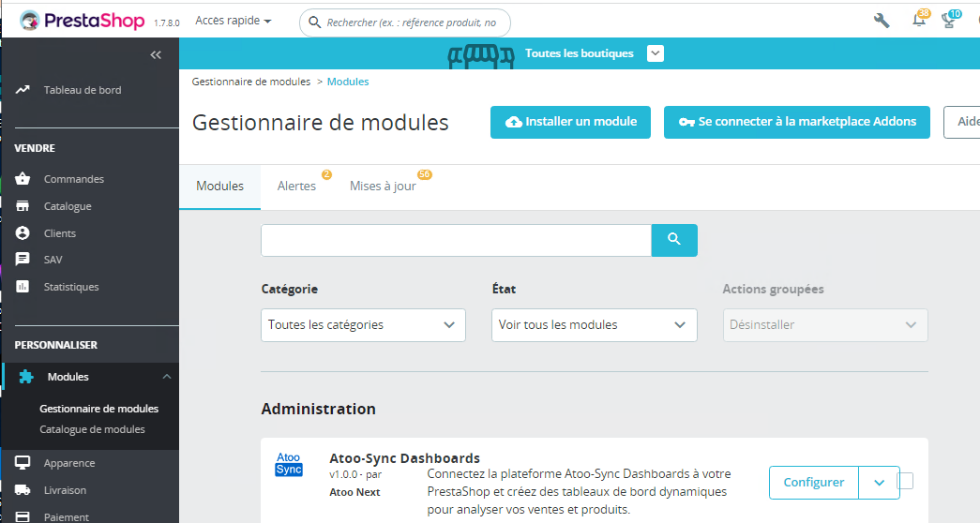Click the Atoo Next author text
This screenshot has height=523, width=980.
tap(354, 492)
